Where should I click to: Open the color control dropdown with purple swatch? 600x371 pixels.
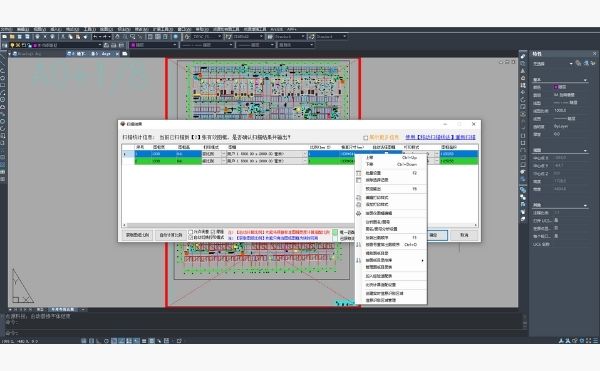click(x=154, y=45)
